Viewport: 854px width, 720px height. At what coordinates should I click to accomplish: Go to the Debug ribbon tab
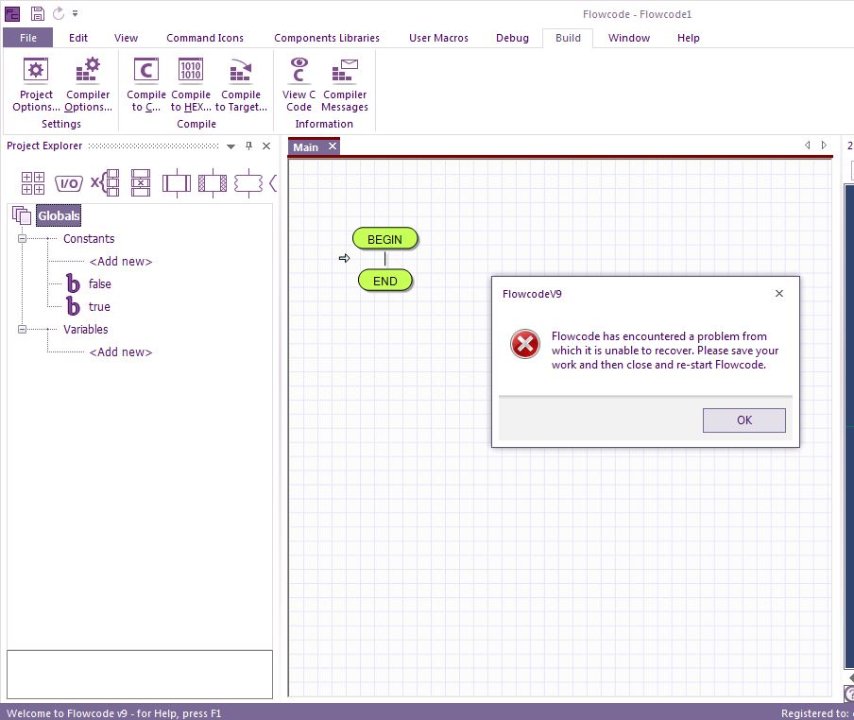(512, 38)
